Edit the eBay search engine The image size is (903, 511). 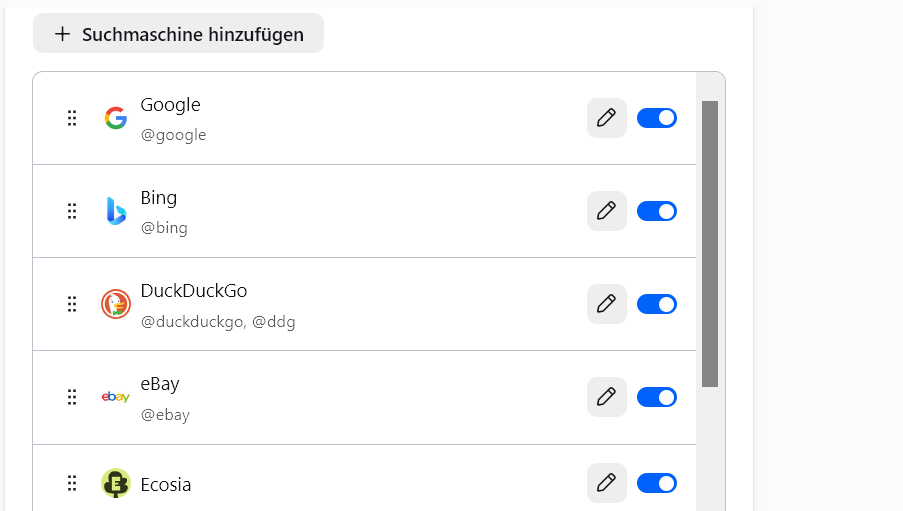coord(606,397)
